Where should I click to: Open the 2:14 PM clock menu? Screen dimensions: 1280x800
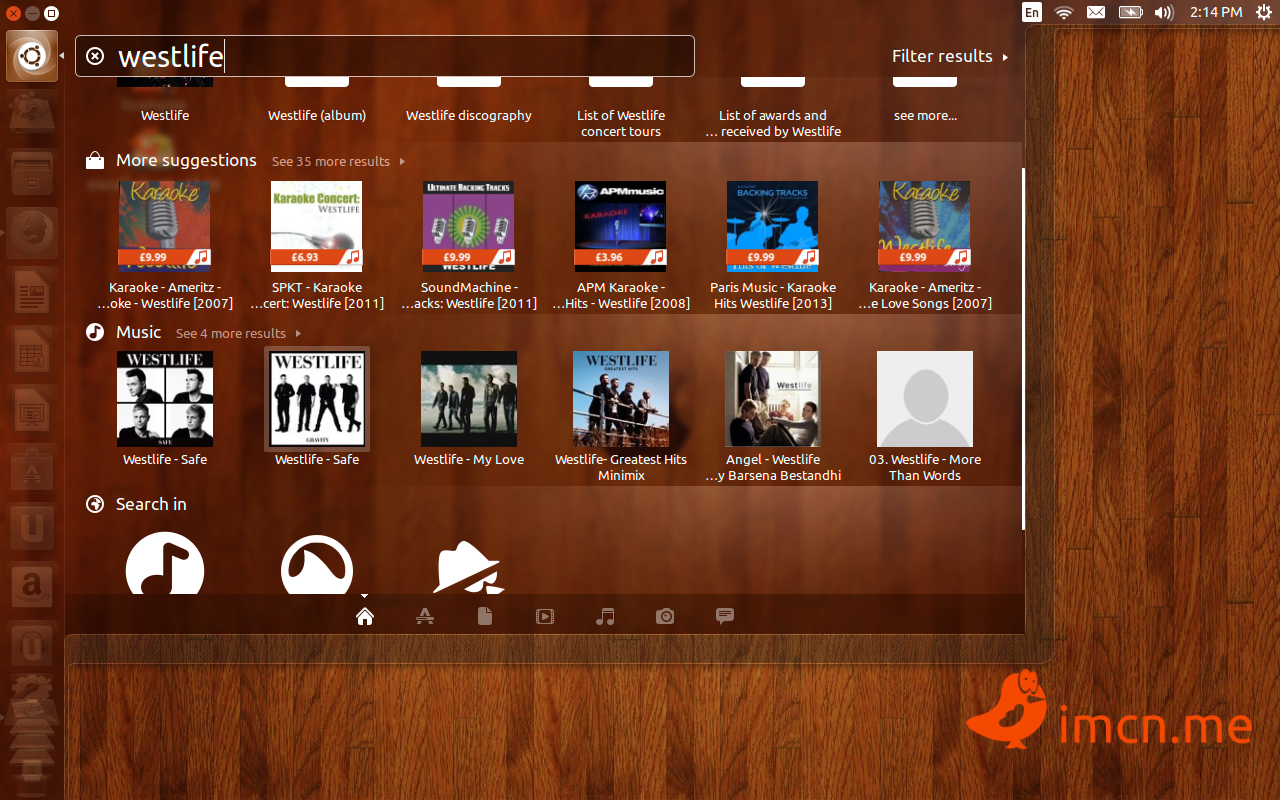1216,12
